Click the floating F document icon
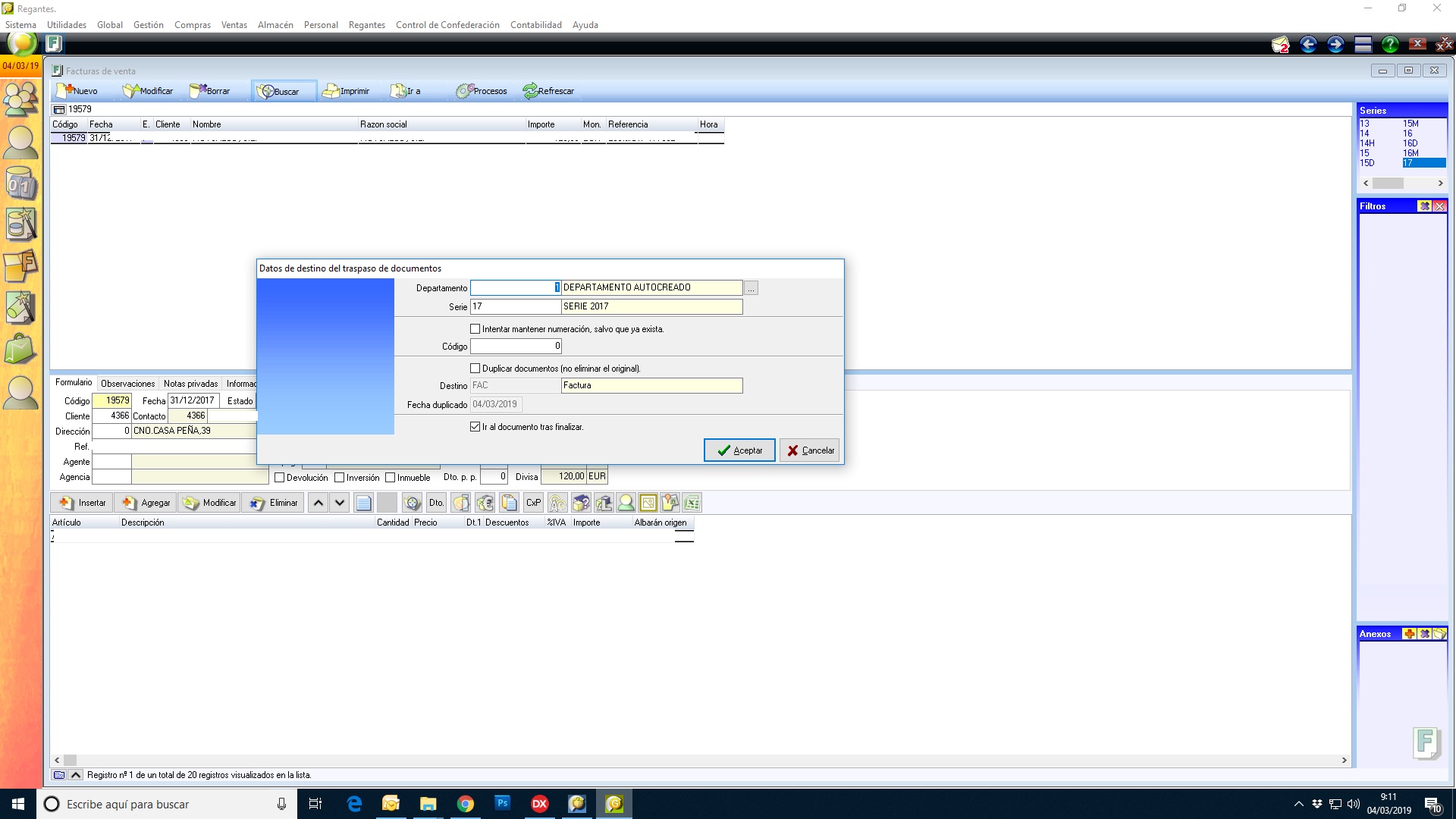 tap(1426, 742)
